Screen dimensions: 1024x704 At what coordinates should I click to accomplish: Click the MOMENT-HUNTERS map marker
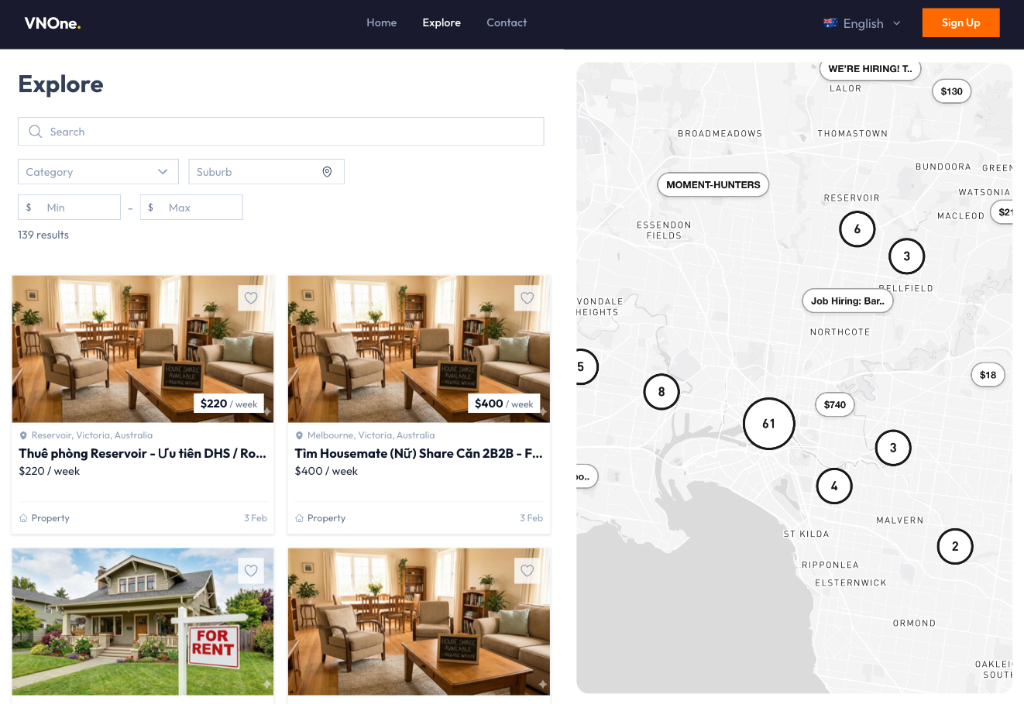(713, 185)
